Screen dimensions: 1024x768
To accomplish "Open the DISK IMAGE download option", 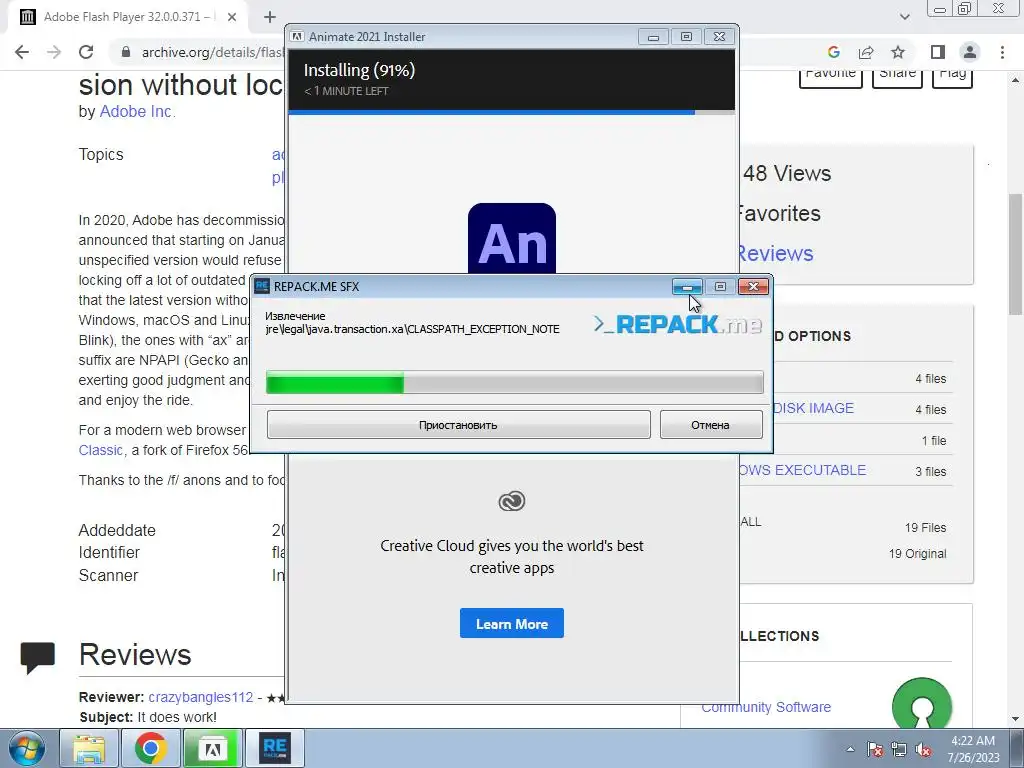I will pos(814,408).
